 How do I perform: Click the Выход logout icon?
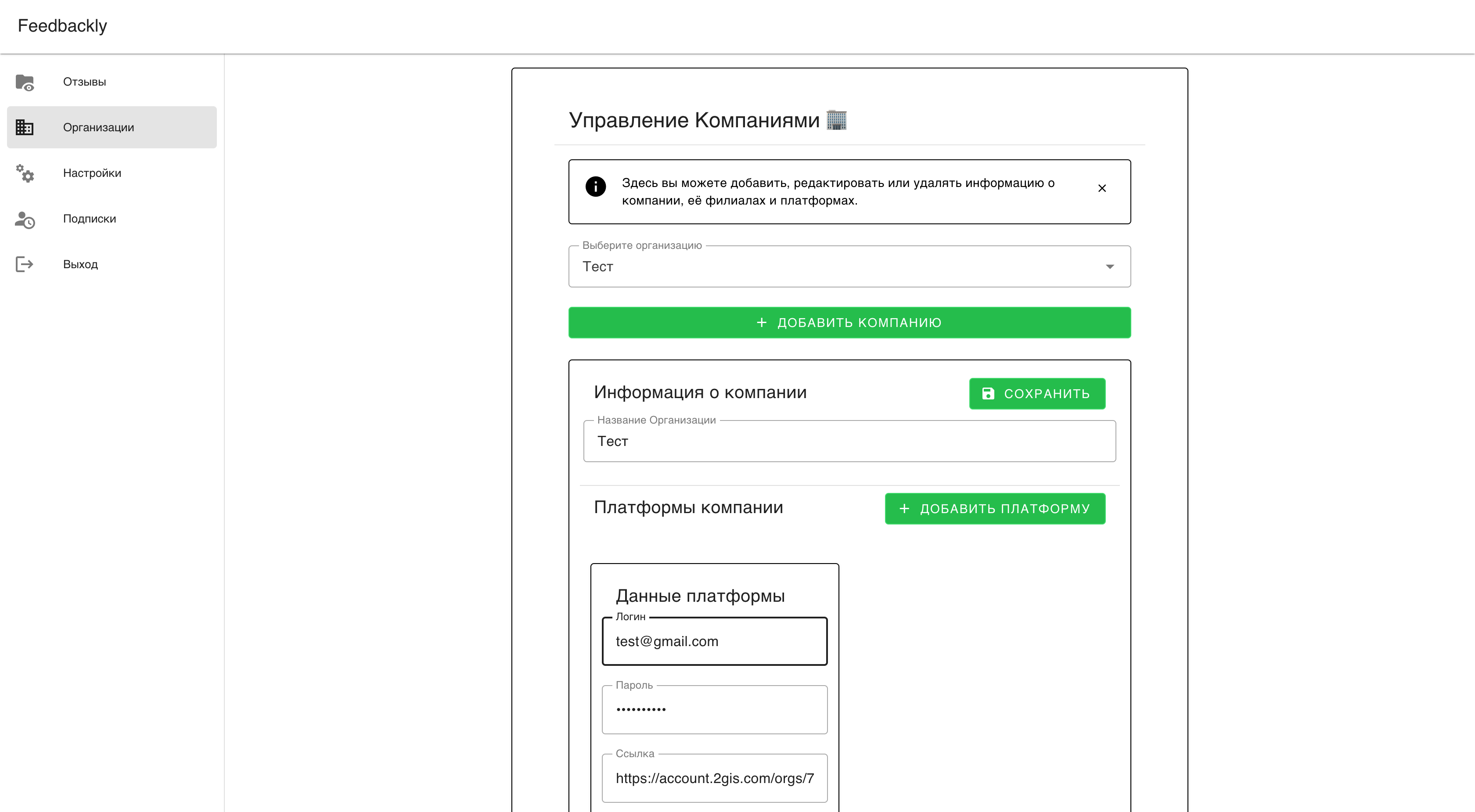tap(25, 263)
